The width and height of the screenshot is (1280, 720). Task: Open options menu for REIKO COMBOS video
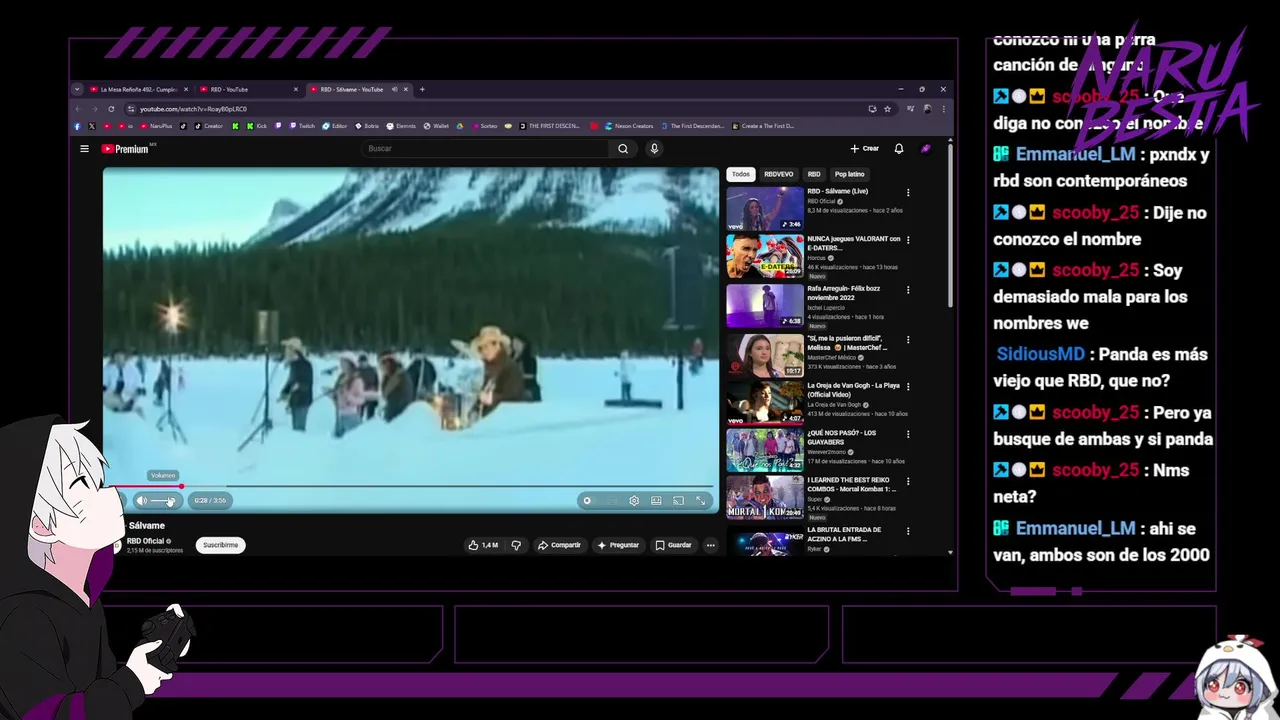click(908, 483)
